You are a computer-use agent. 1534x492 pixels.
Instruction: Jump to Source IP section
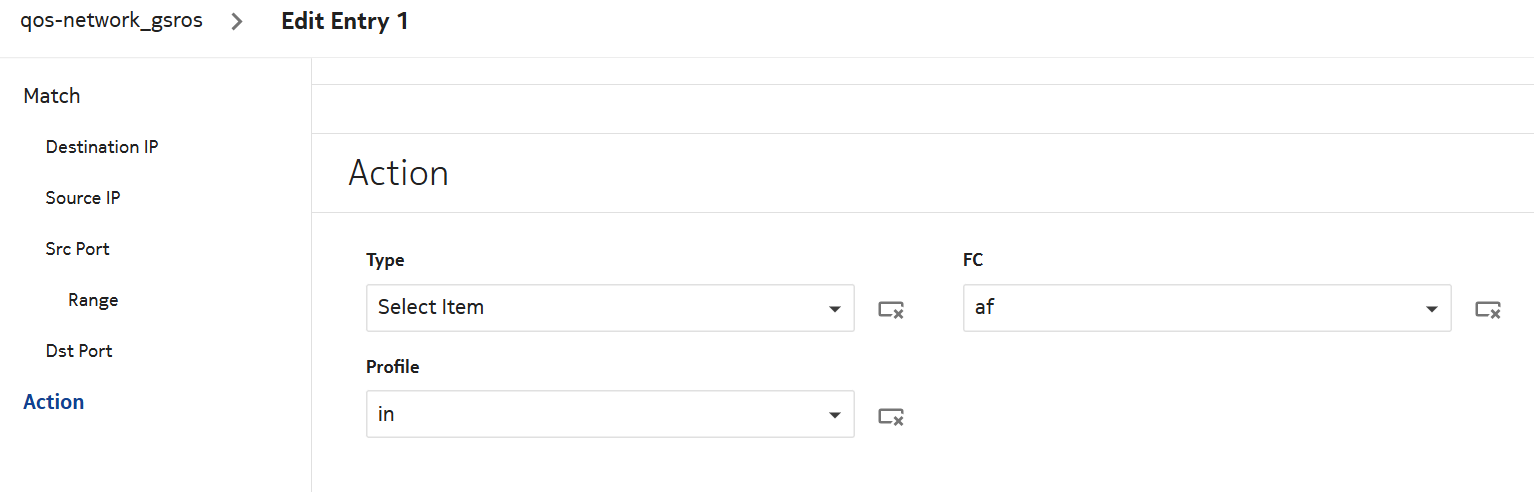point(83,198)
